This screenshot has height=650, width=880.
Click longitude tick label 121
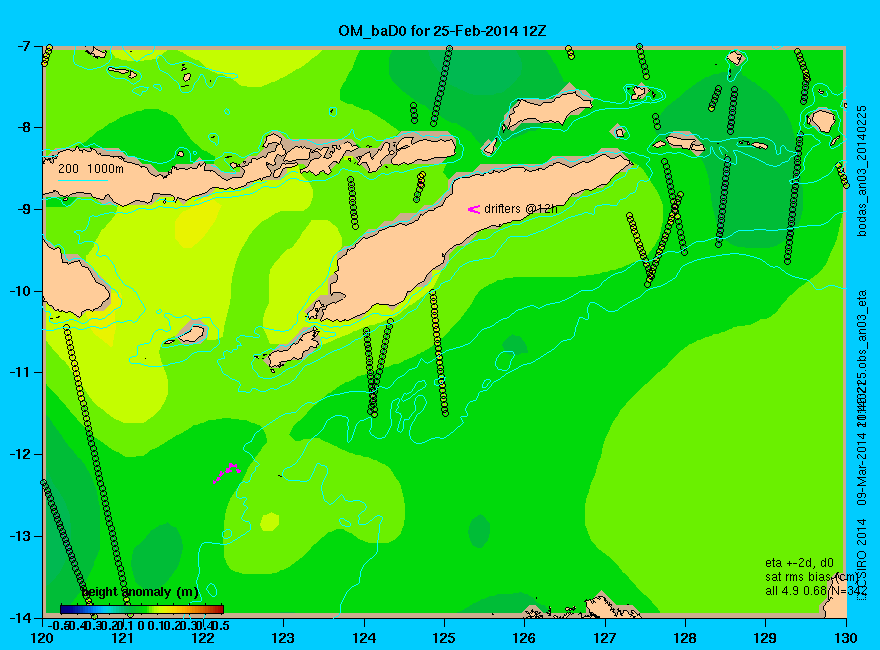(122, 638)
